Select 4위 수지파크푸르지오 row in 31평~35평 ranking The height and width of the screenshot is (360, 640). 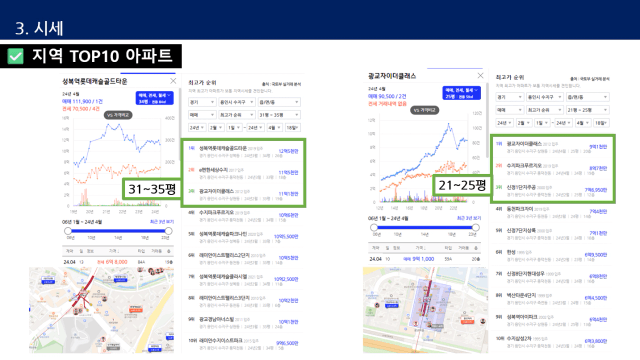(x=243, y=216)
